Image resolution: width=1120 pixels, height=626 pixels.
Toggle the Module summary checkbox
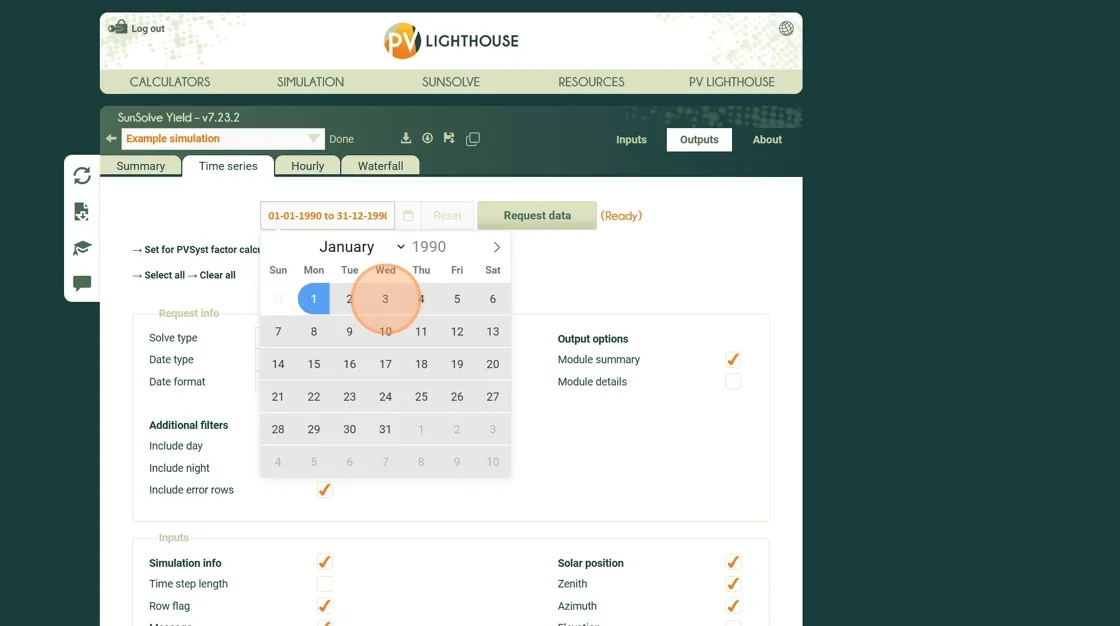733,360
